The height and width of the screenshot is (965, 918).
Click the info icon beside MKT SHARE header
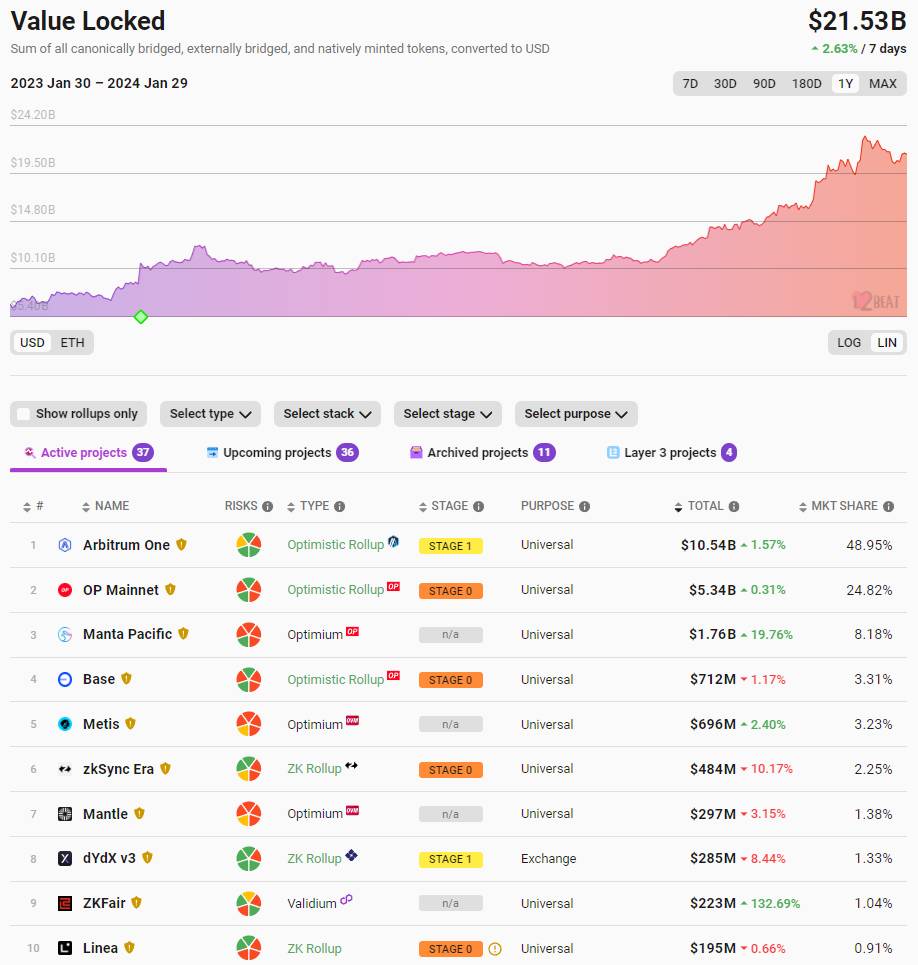pos(888,507)
